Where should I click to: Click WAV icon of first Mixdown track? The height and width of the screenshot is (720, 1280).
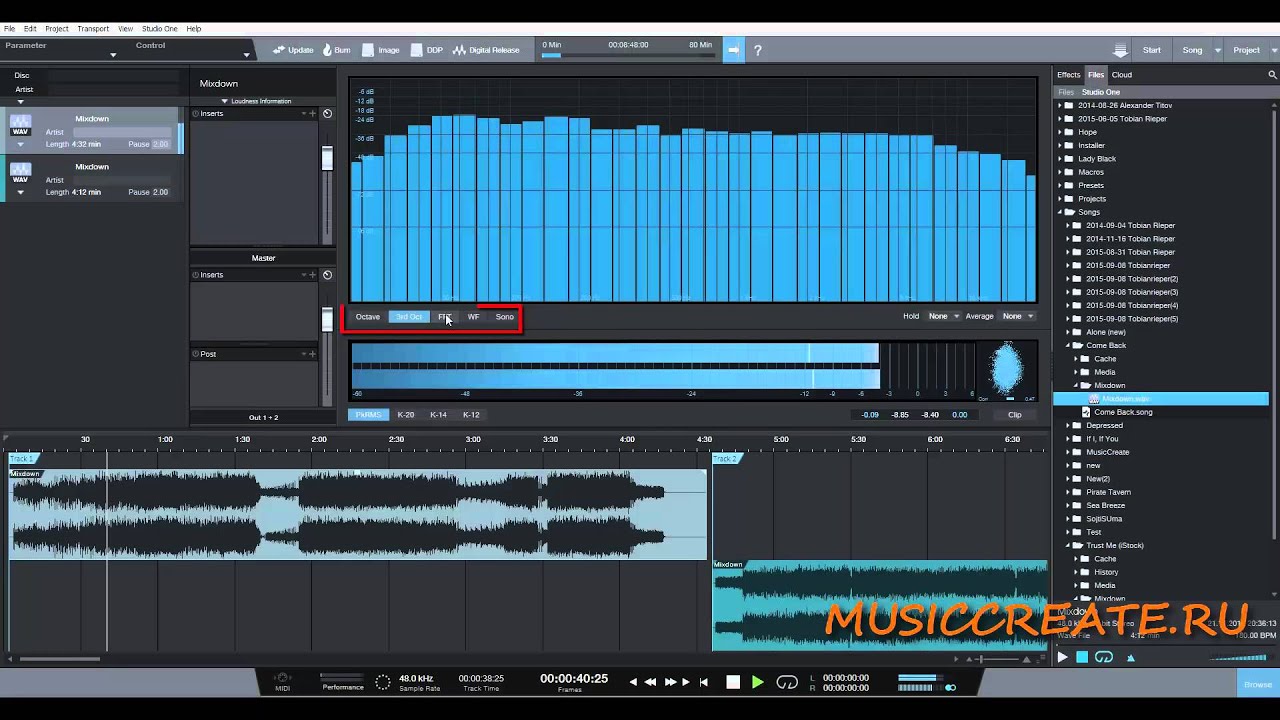point(20,126)
